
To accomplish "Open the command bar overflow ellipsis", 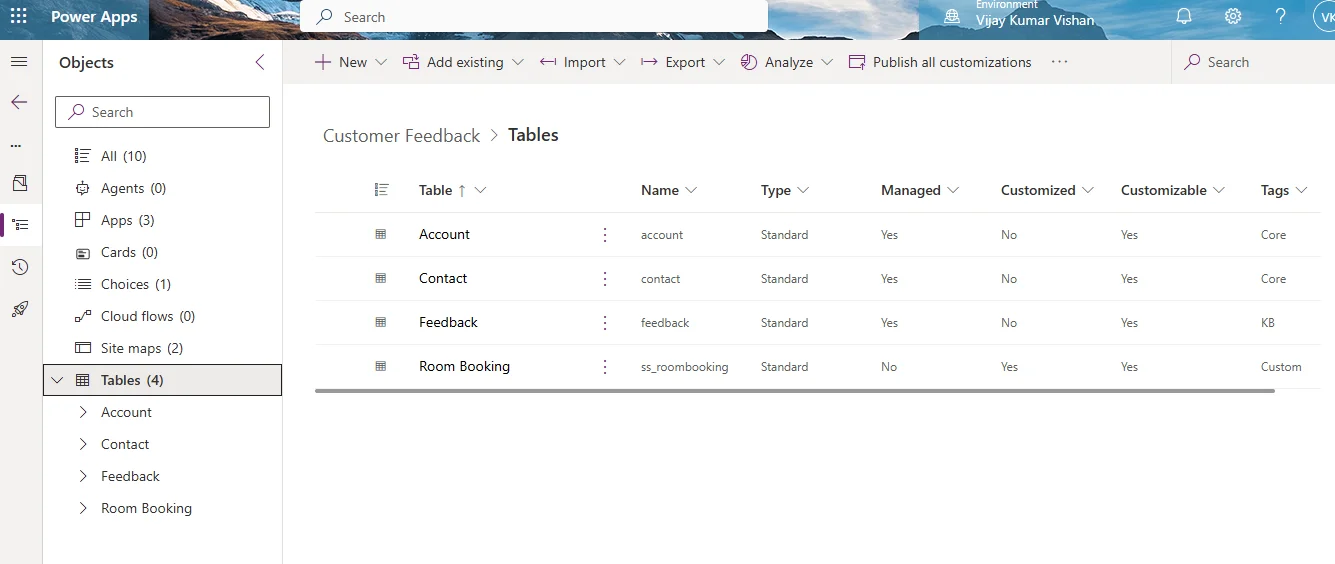I will [1060, 62].
